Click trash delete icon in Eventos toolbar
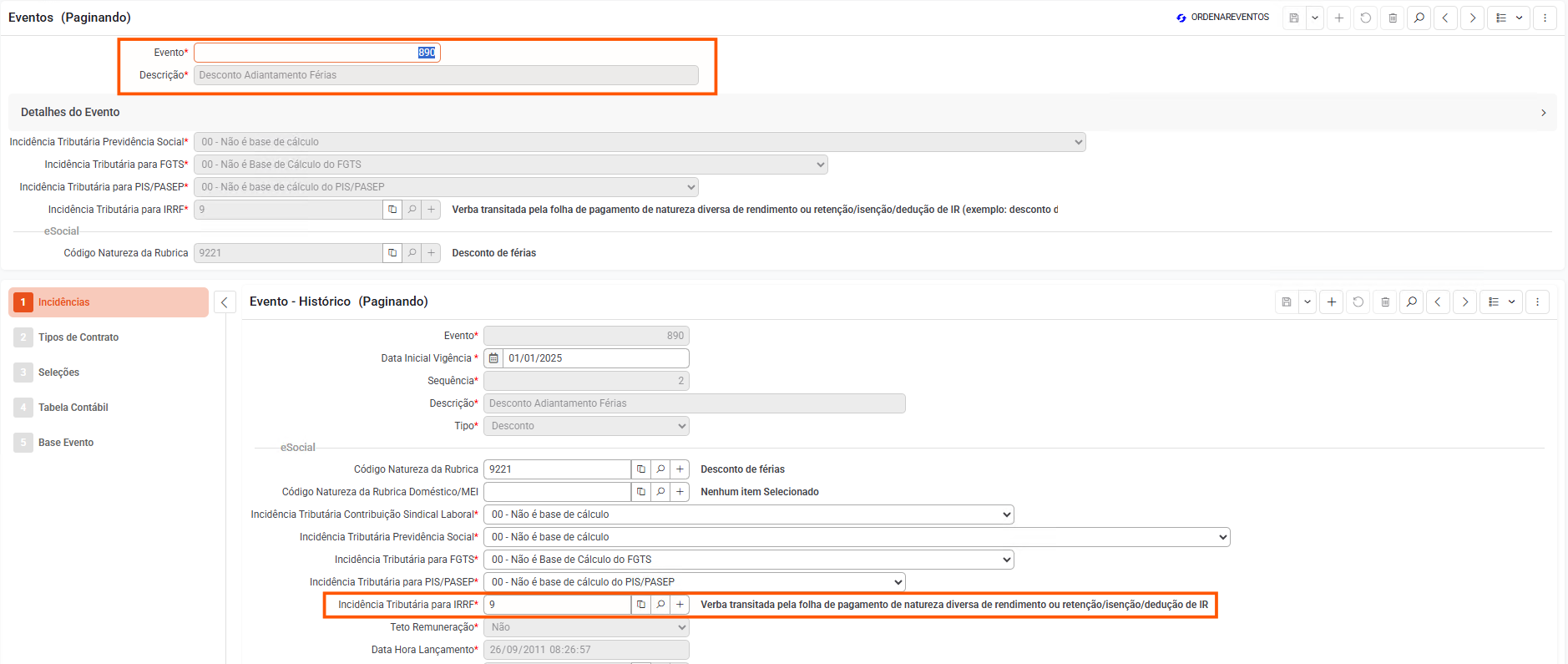The image size is (1568, 664). 1392,18
